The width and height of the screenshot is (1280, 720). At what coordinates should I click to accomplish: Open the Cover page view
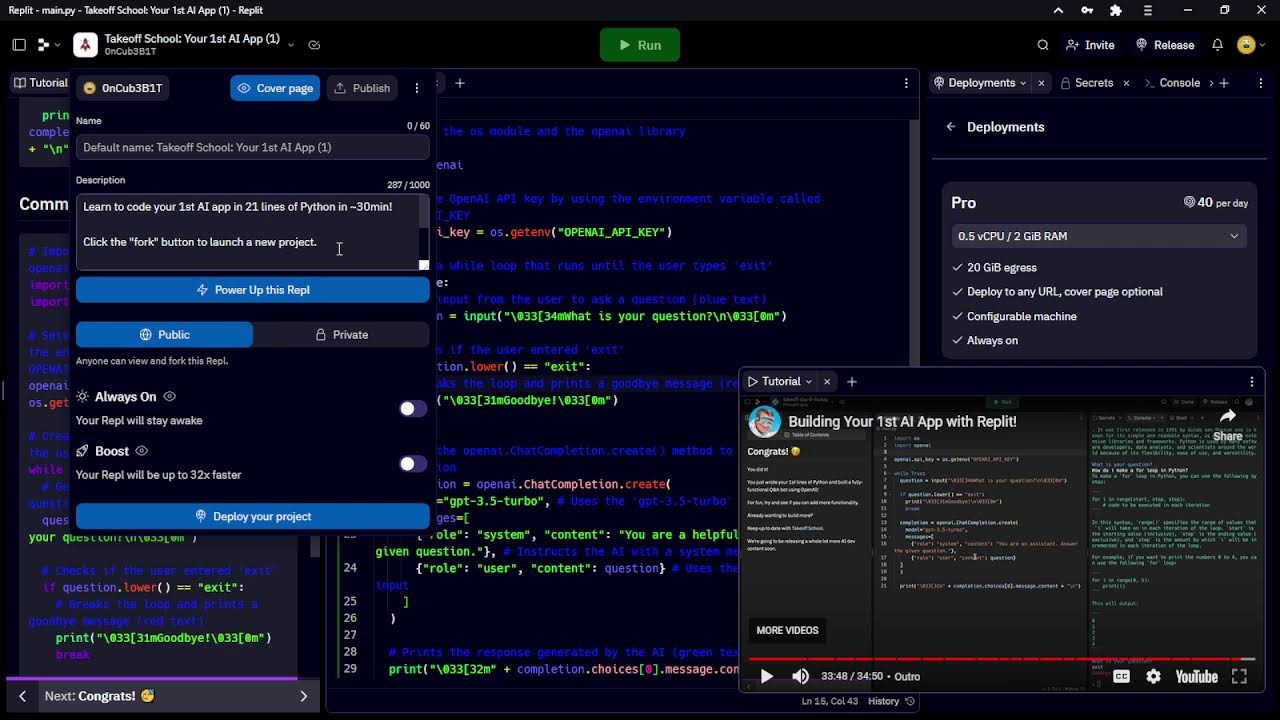click(x=275, y=88)
